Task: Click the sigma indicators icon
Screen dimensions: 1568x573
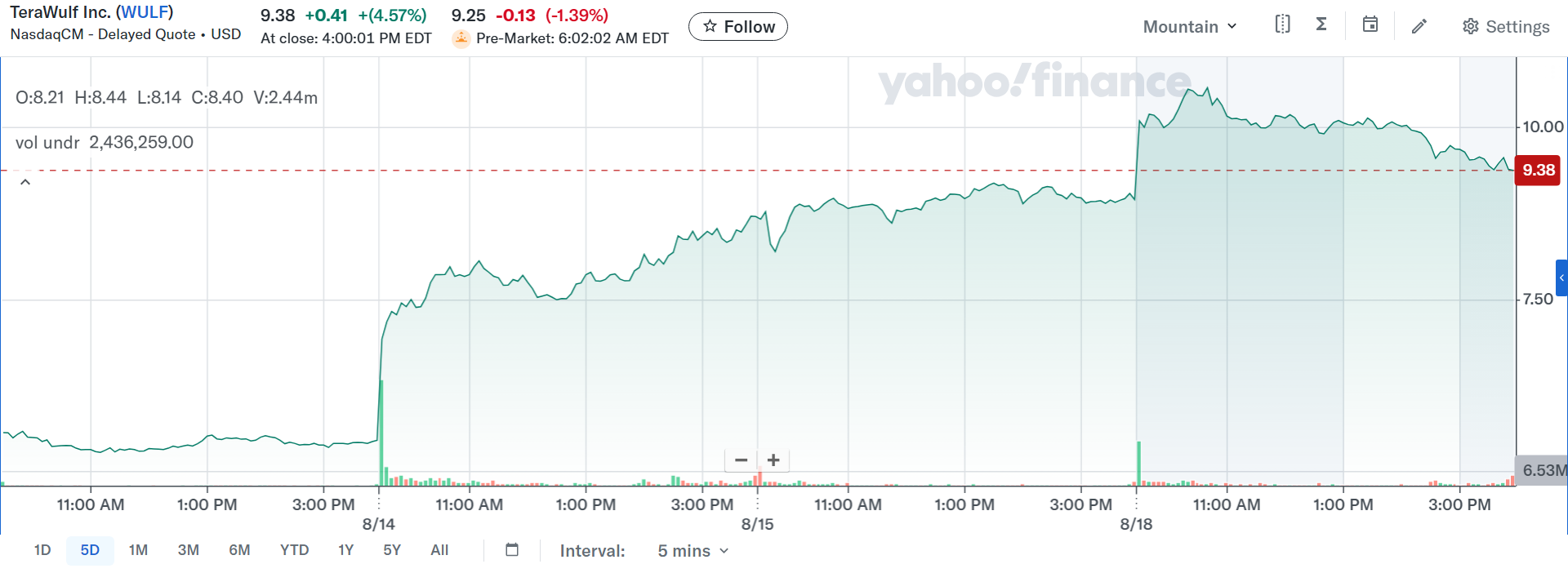Action: tap(1323, 24)
